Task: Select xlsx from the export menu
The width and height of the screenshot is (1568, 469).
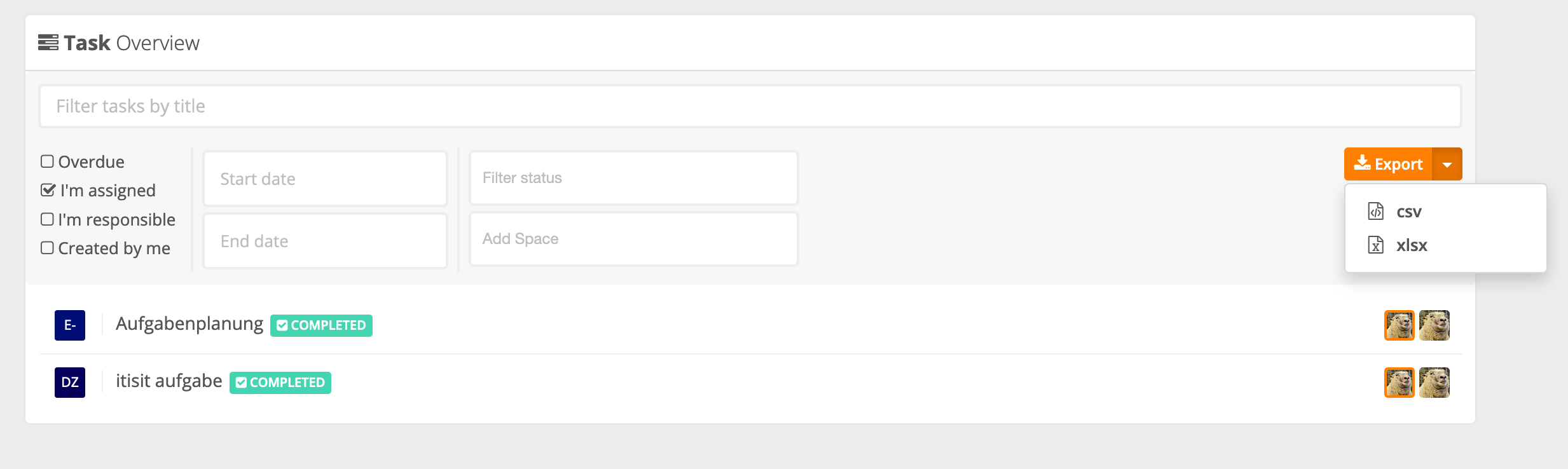Action: [1411, 245]
